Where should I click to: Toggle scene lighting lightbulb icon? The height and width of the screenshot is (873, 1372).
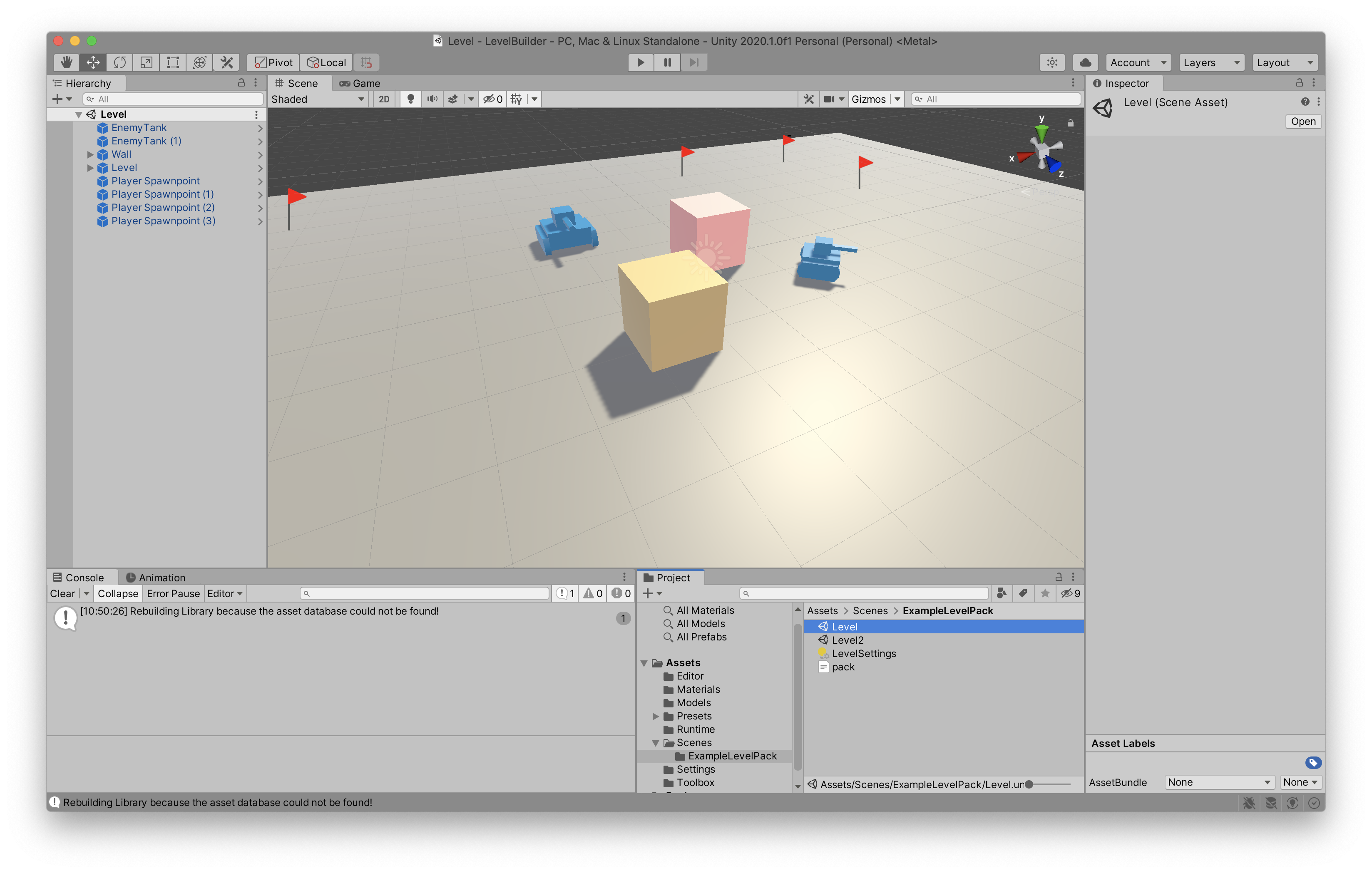[x=410, y=99]
